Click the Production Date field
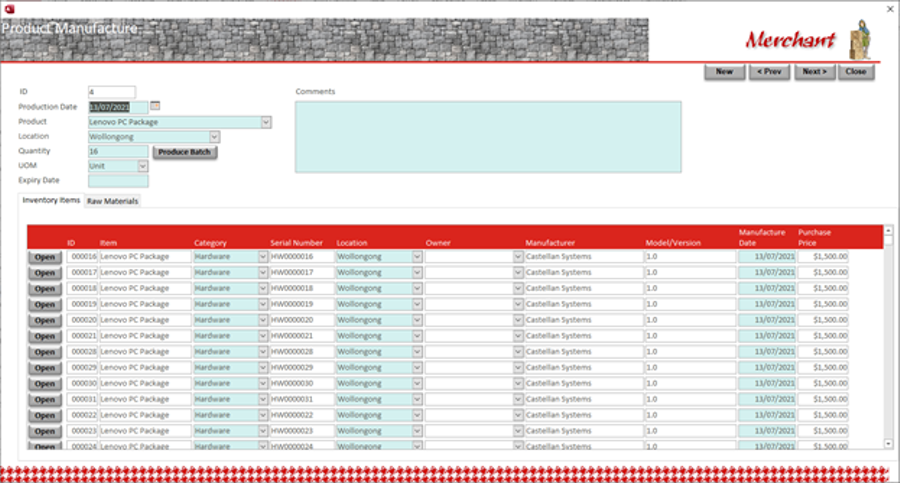 tap(118, 107)
